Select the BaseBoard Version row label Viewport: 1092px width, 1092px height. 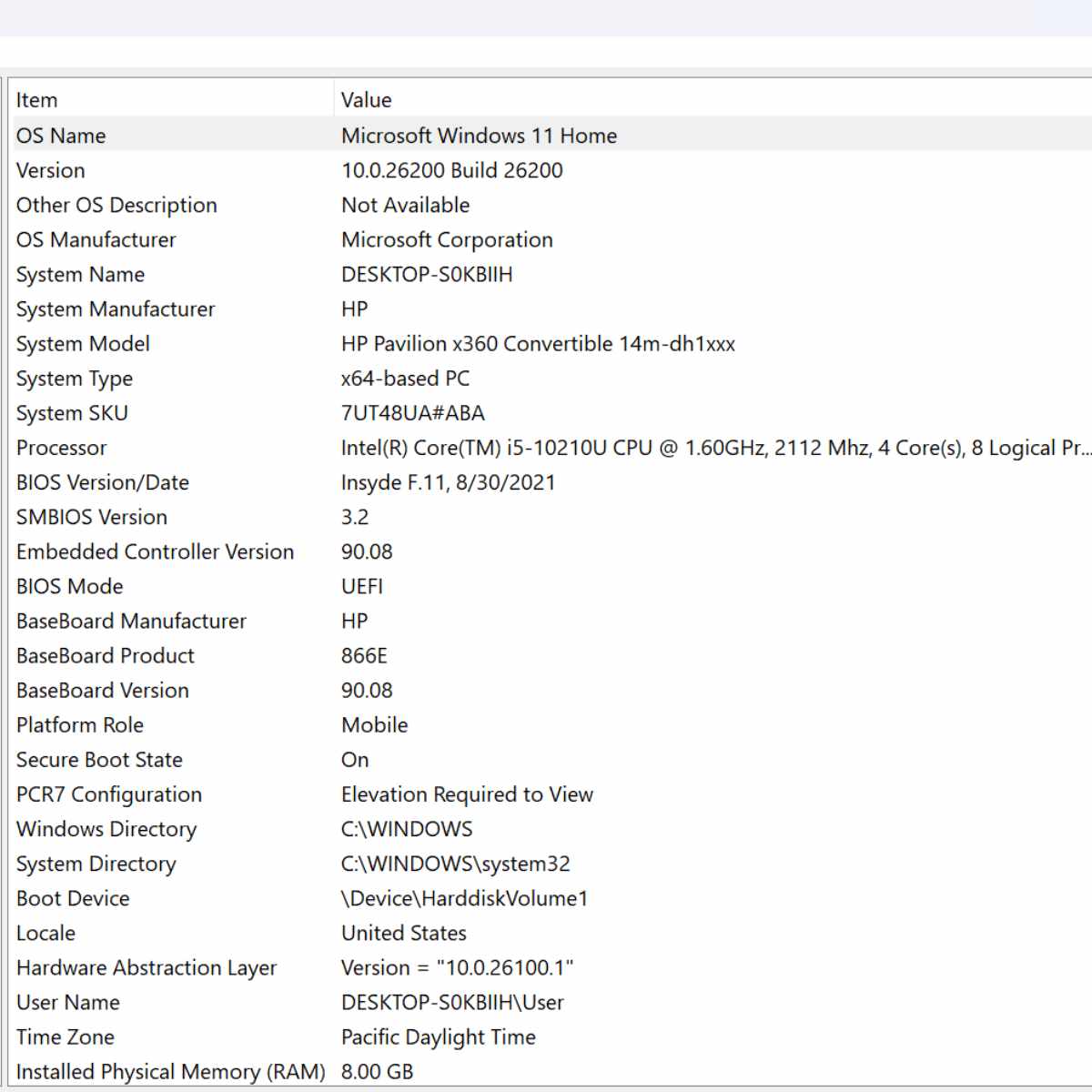[x=102, y=691]
